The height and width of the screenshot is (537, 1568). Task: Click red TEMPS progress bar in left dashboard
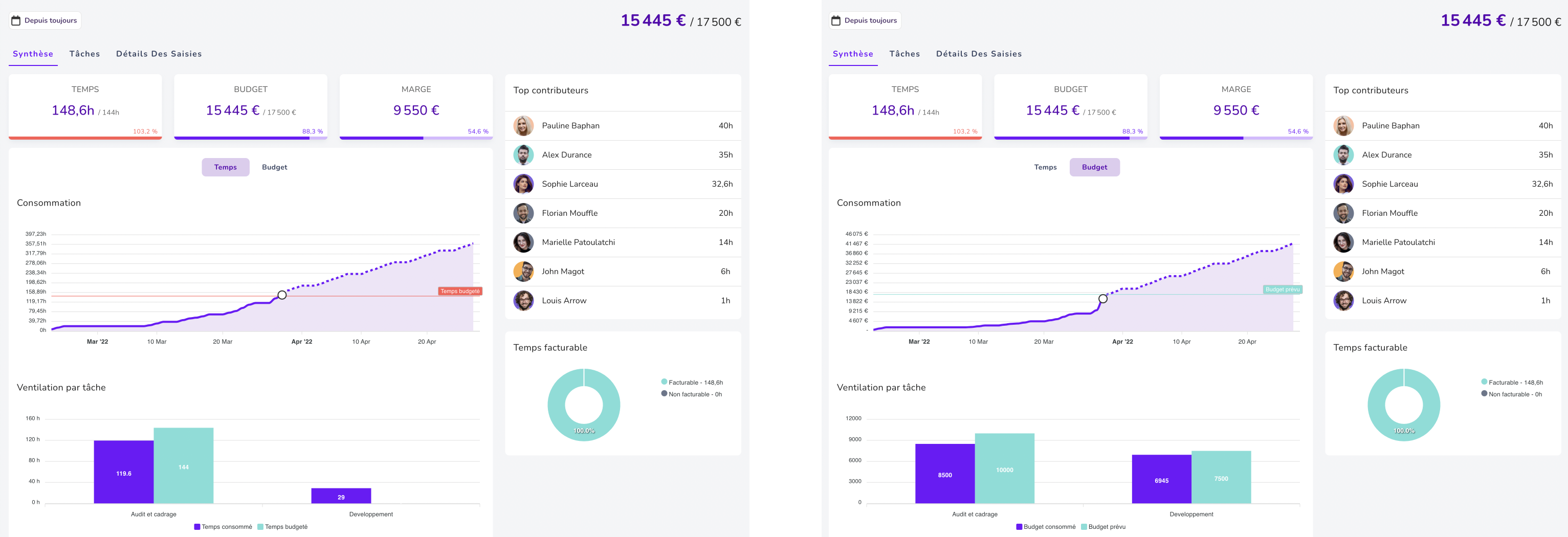click(85, 138)
